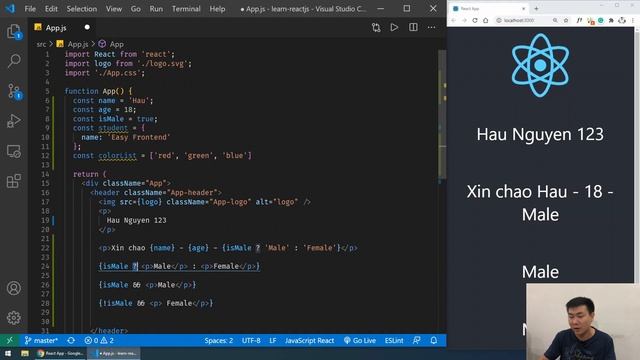The width and height of the screenshot is (640, 360).
Task: Open a new tab in Chrome
Action: coord(536,9)
